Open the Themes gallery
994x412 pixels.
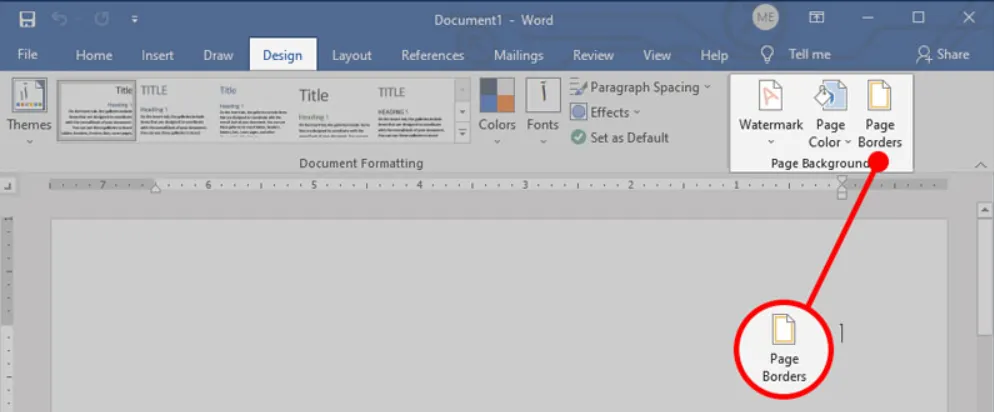click(x=29, y=112)
